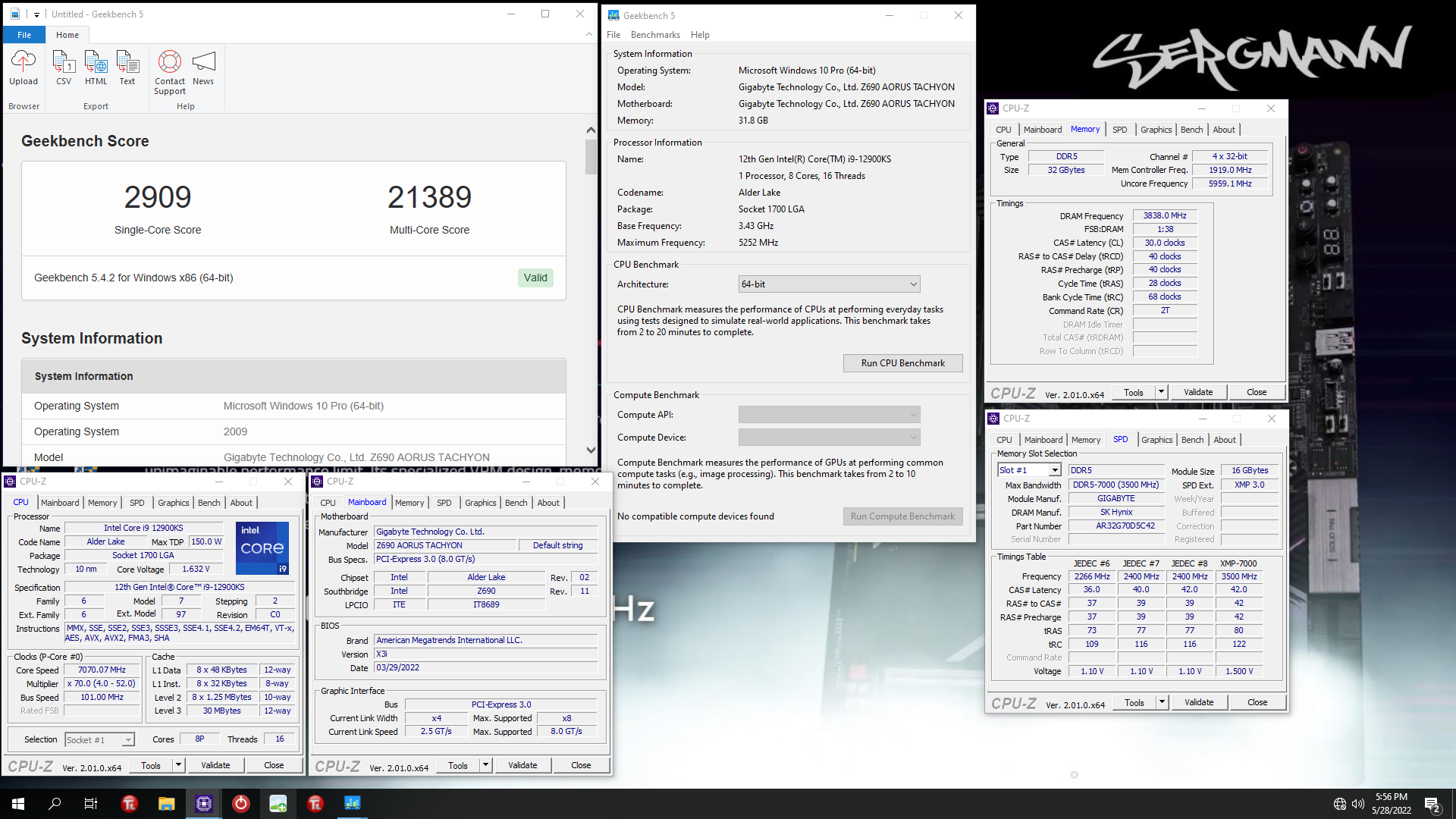Screen dimensions: 1456x819
Task: Open second red T app on taskbar
Action: point(315,804)
